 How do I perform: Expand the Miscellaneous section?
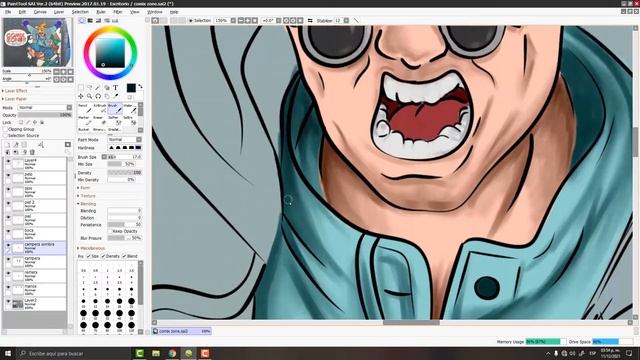coord(91,248)
